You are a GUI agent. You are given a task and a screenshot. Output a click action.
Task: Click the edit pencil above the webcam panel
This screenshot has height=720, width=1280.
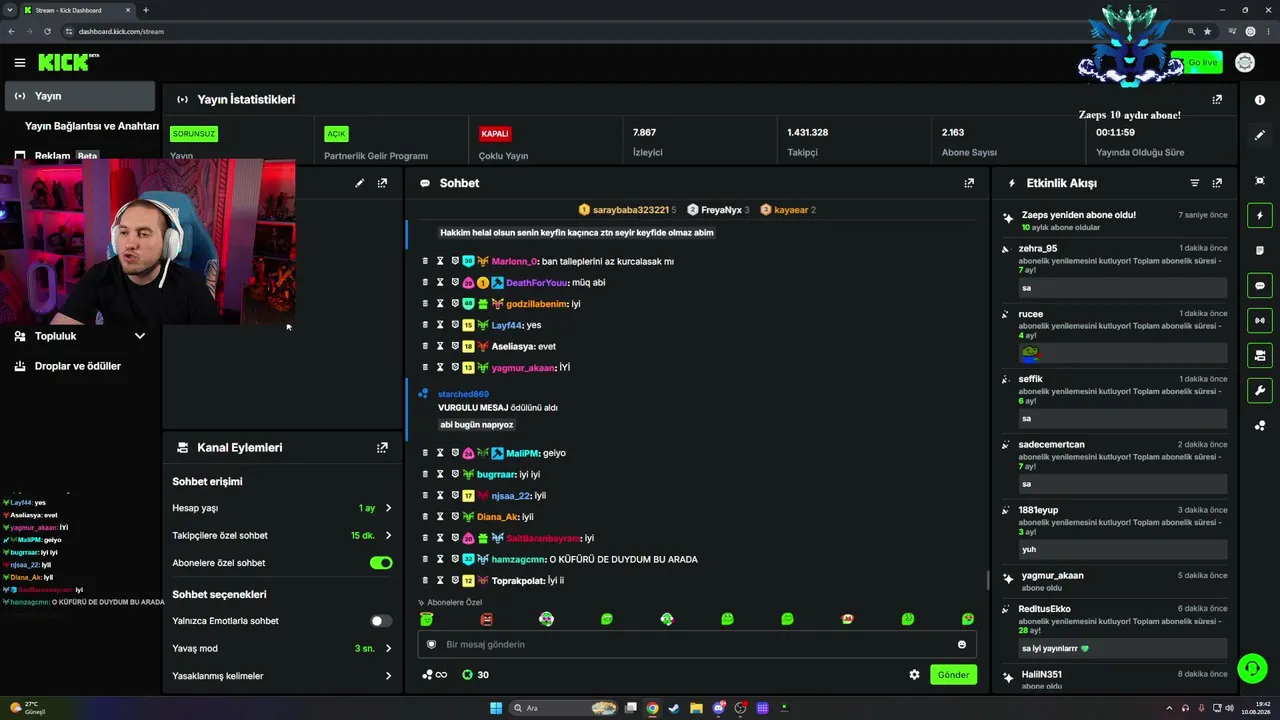pyautogui.click(x=360, y=183)
